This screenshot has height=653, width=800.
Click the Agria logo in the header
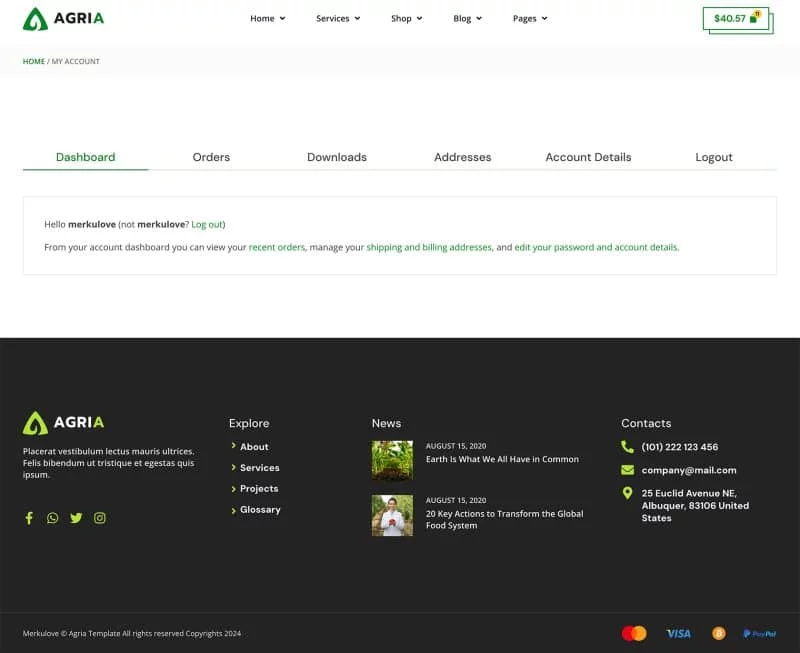pyautogui.click(x=63, y=18)
